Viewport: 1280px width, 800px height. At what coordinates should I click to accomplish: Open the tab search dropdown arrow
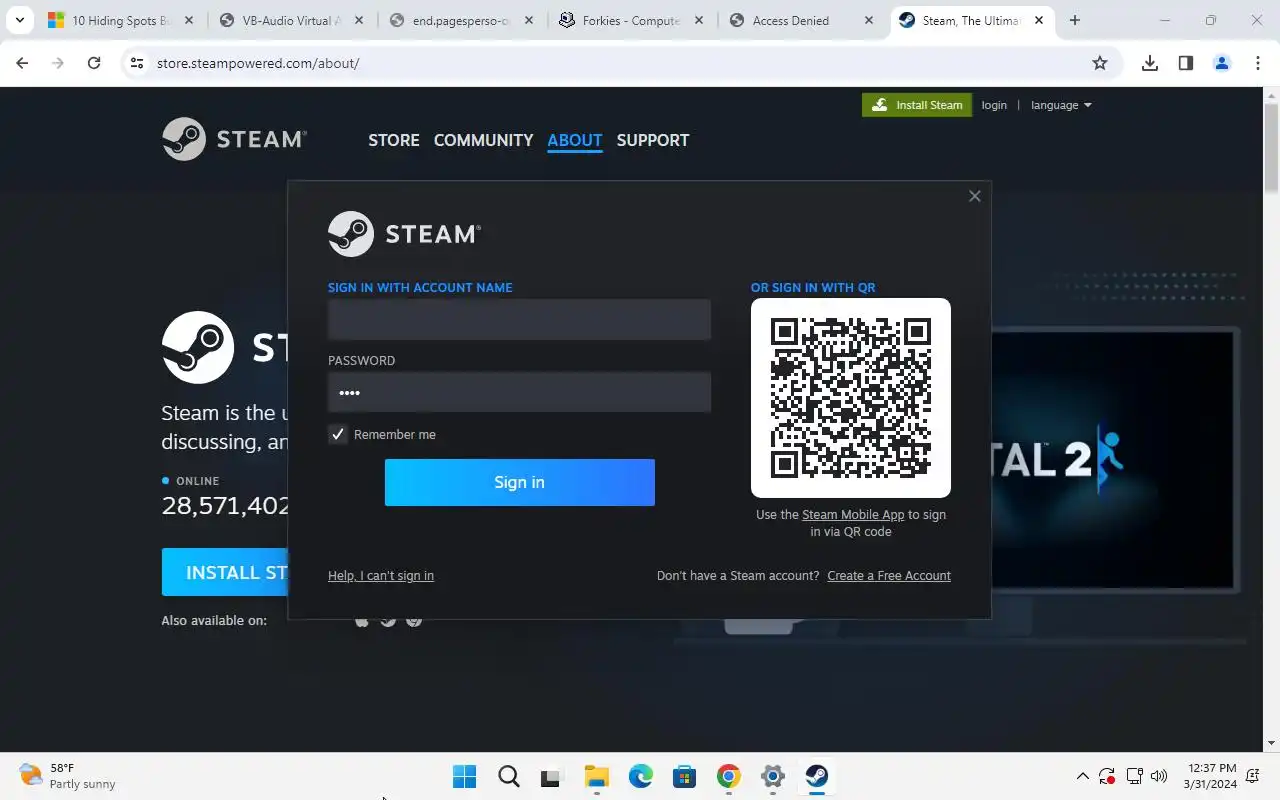coord(19,20)
